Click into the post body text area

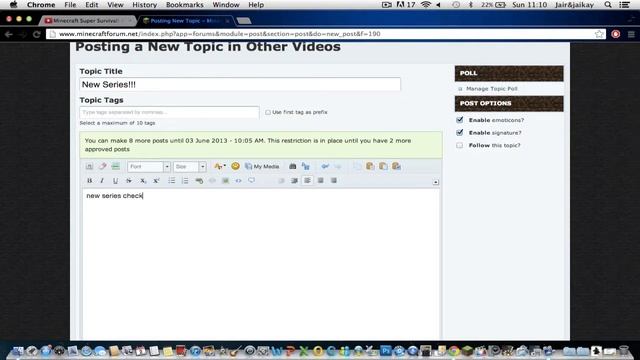261,263
